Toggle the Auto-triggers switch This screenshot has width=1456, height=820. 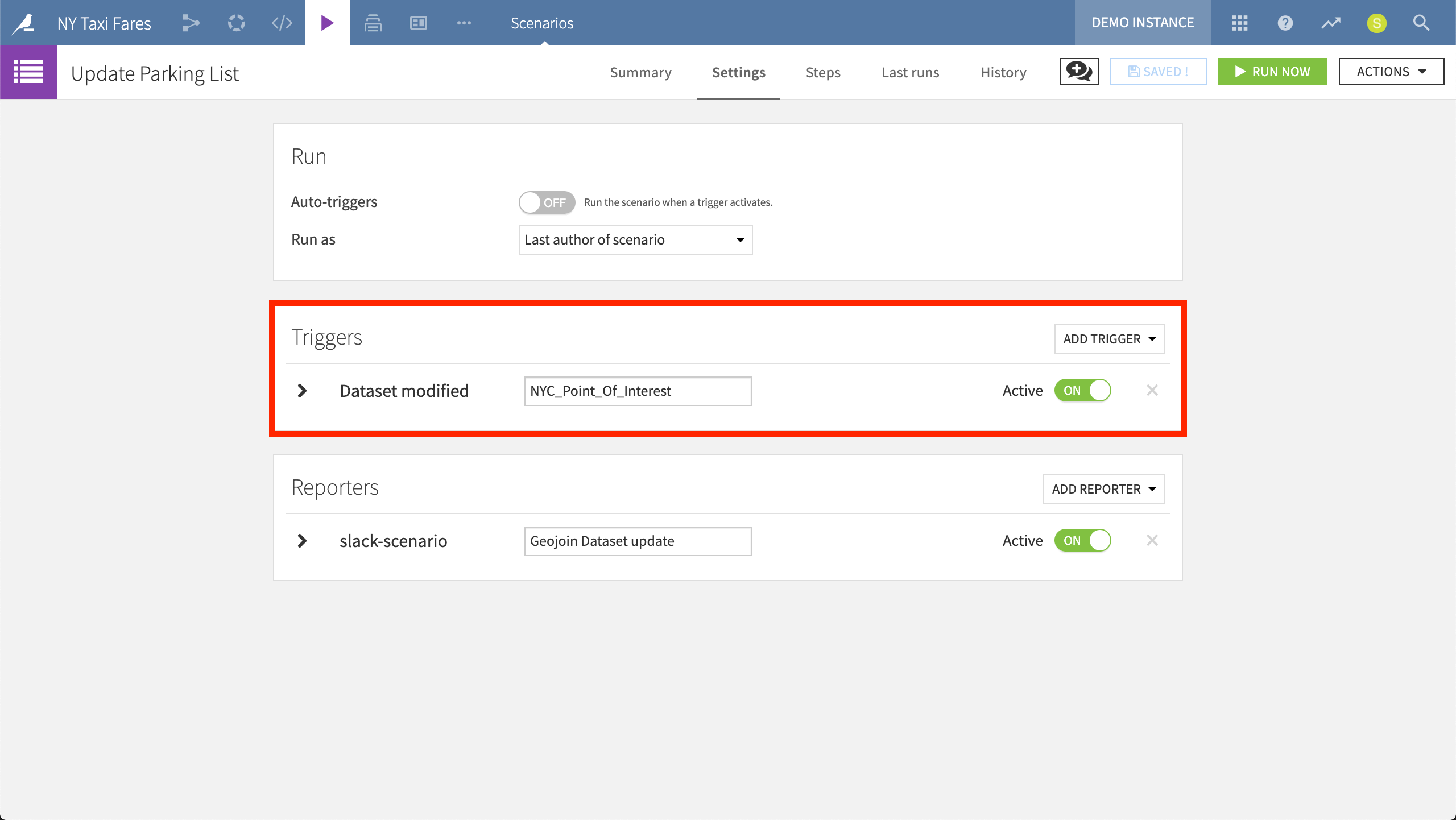click(x=547, y=202)
